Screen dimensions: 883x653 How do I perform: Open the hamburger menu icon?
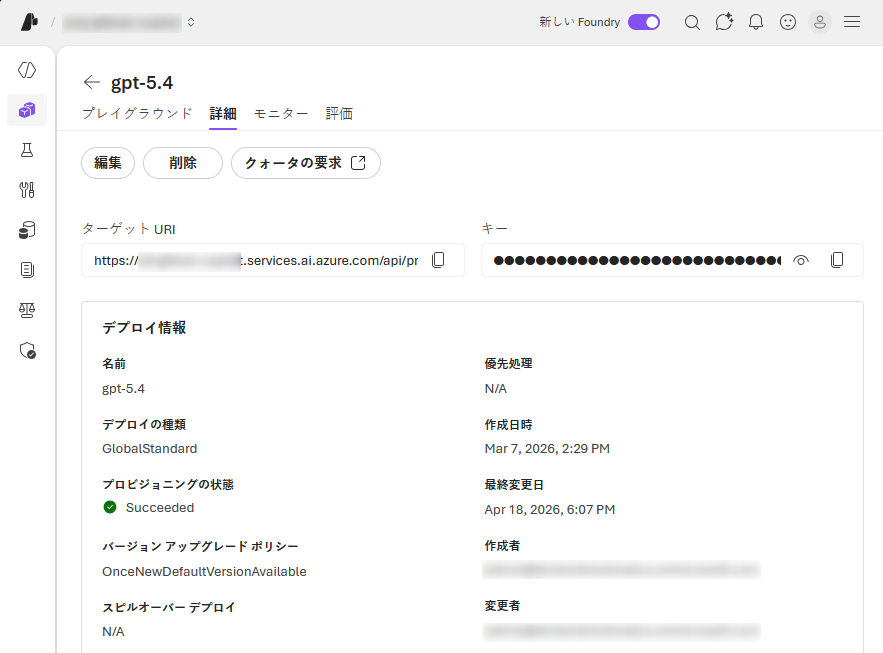(x=852, y=22)
